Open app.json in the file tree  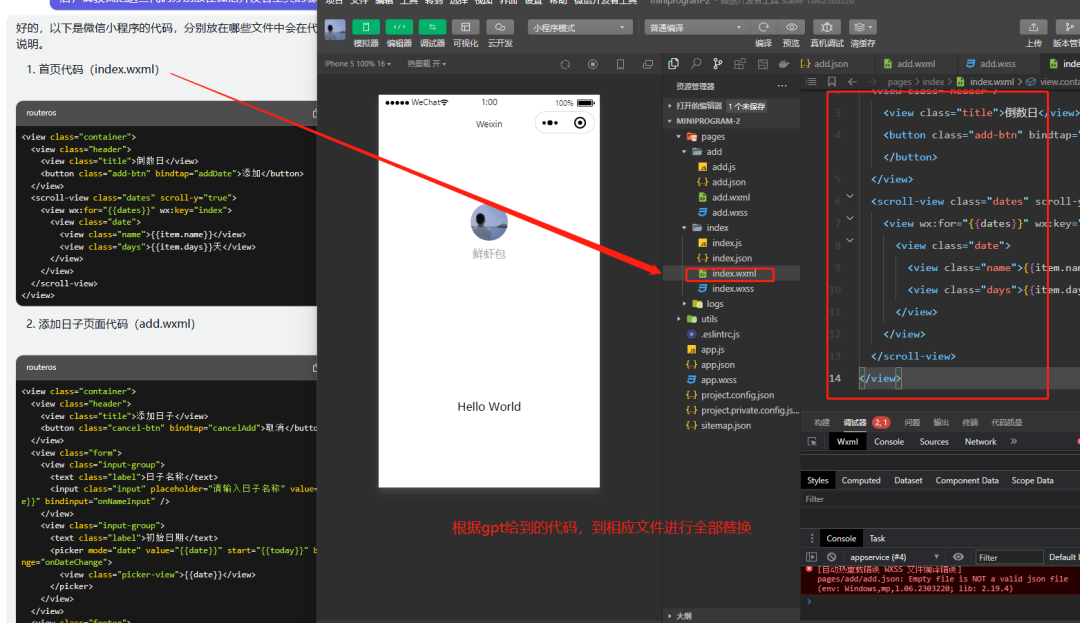tap(717, 365)
